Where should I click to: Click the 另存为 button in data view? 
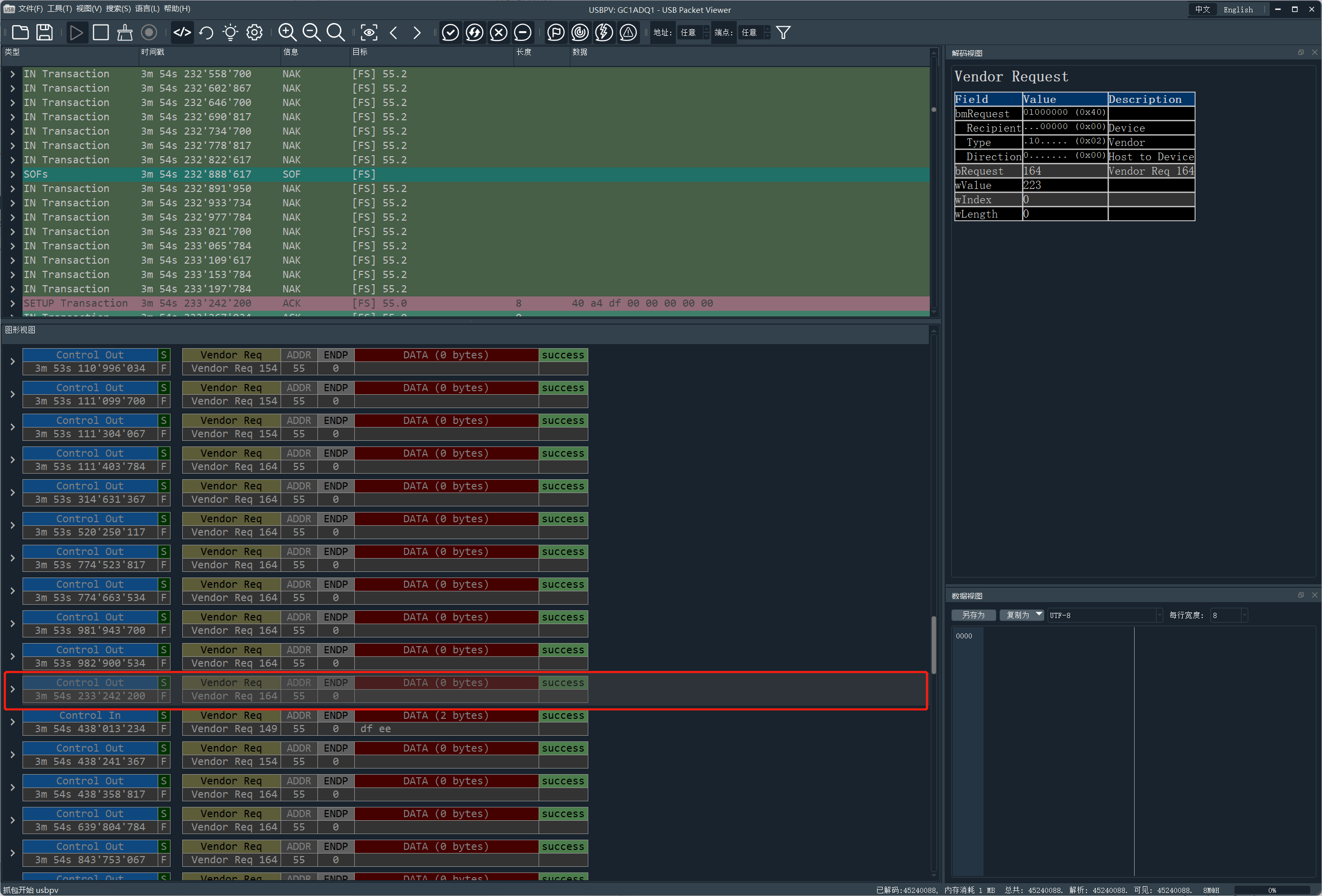pyautogui.click(x=973, y=615)
